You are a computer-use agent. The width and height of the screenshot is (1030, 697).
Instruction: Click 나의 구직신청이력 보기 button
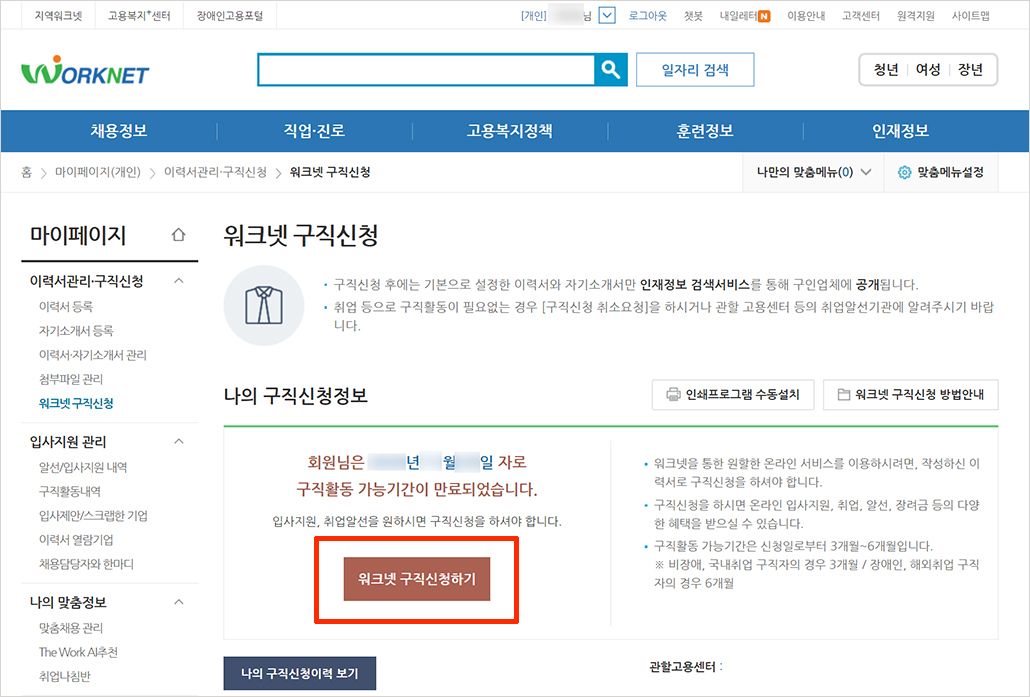(x=300, y=673)
